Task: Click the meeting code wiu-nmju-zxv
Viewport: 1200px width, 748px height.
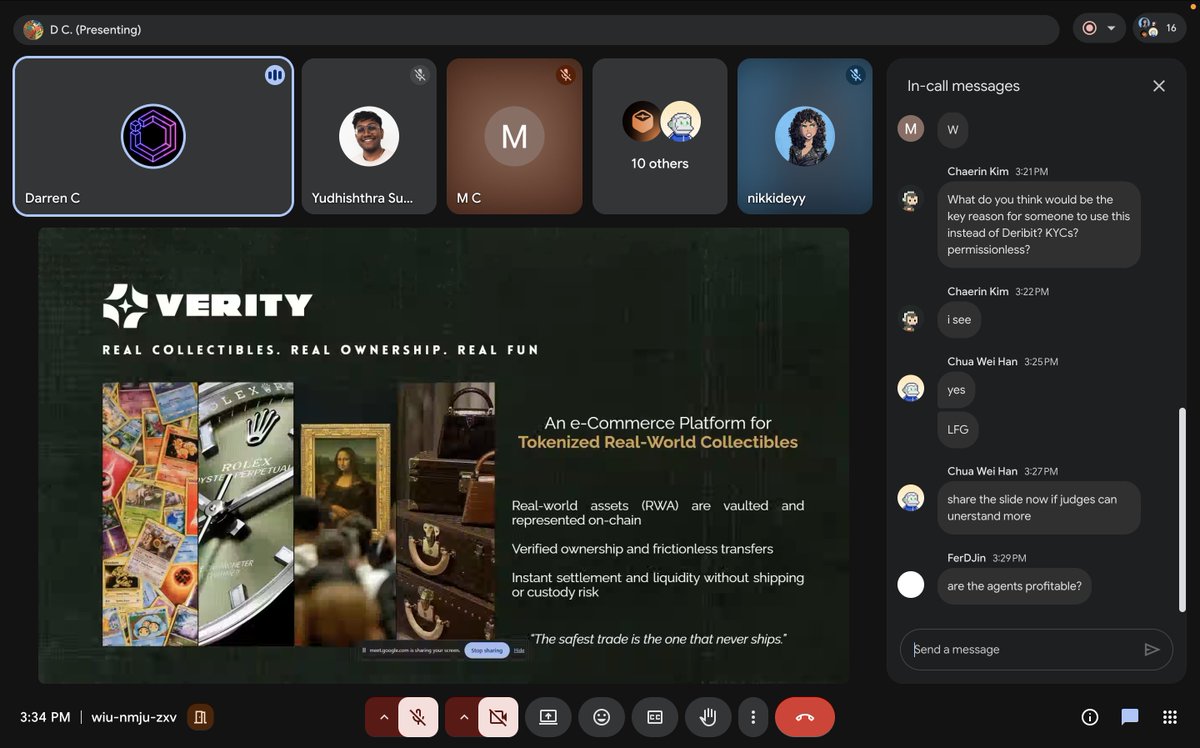Action: [134, 717]
